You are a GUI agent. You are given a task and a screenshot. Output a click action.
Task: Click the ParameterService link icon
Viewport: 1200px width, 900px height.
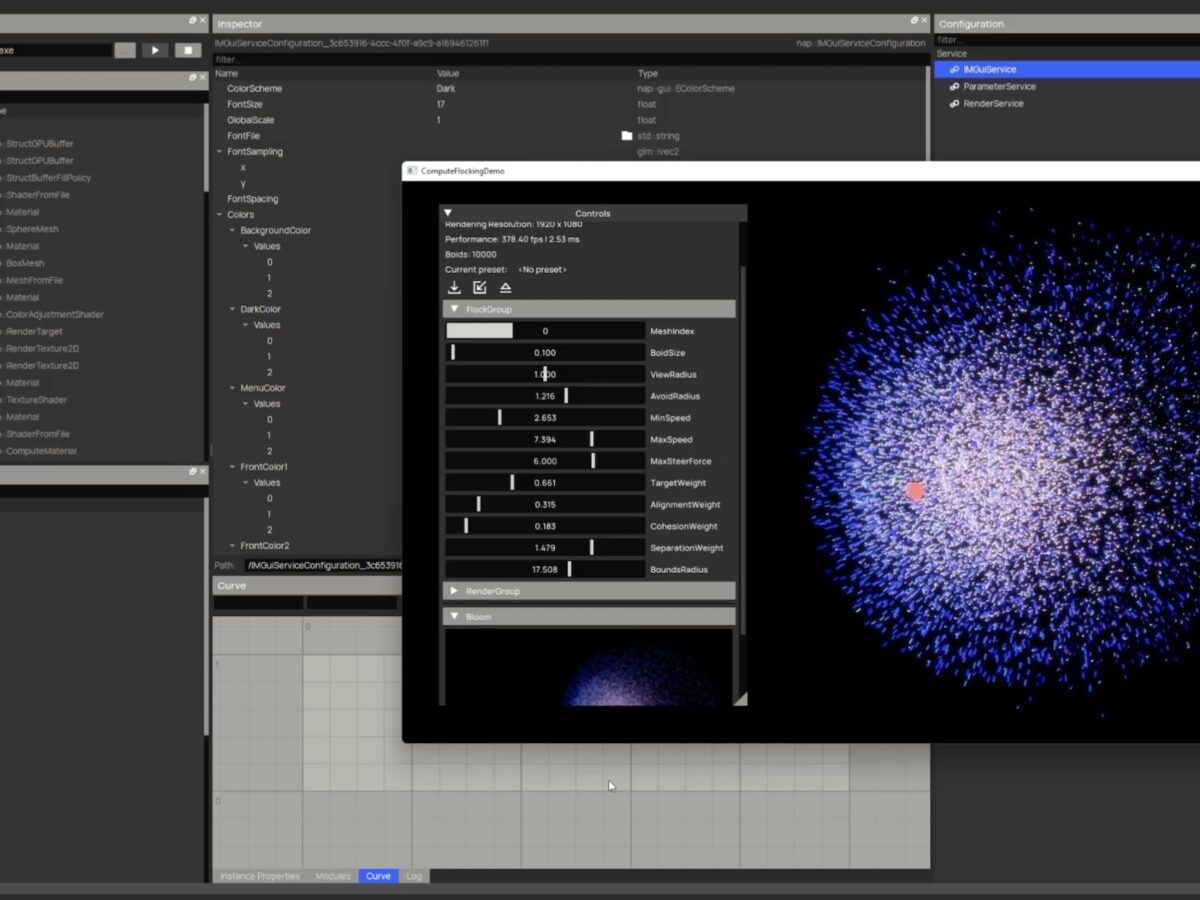point(955,87)
